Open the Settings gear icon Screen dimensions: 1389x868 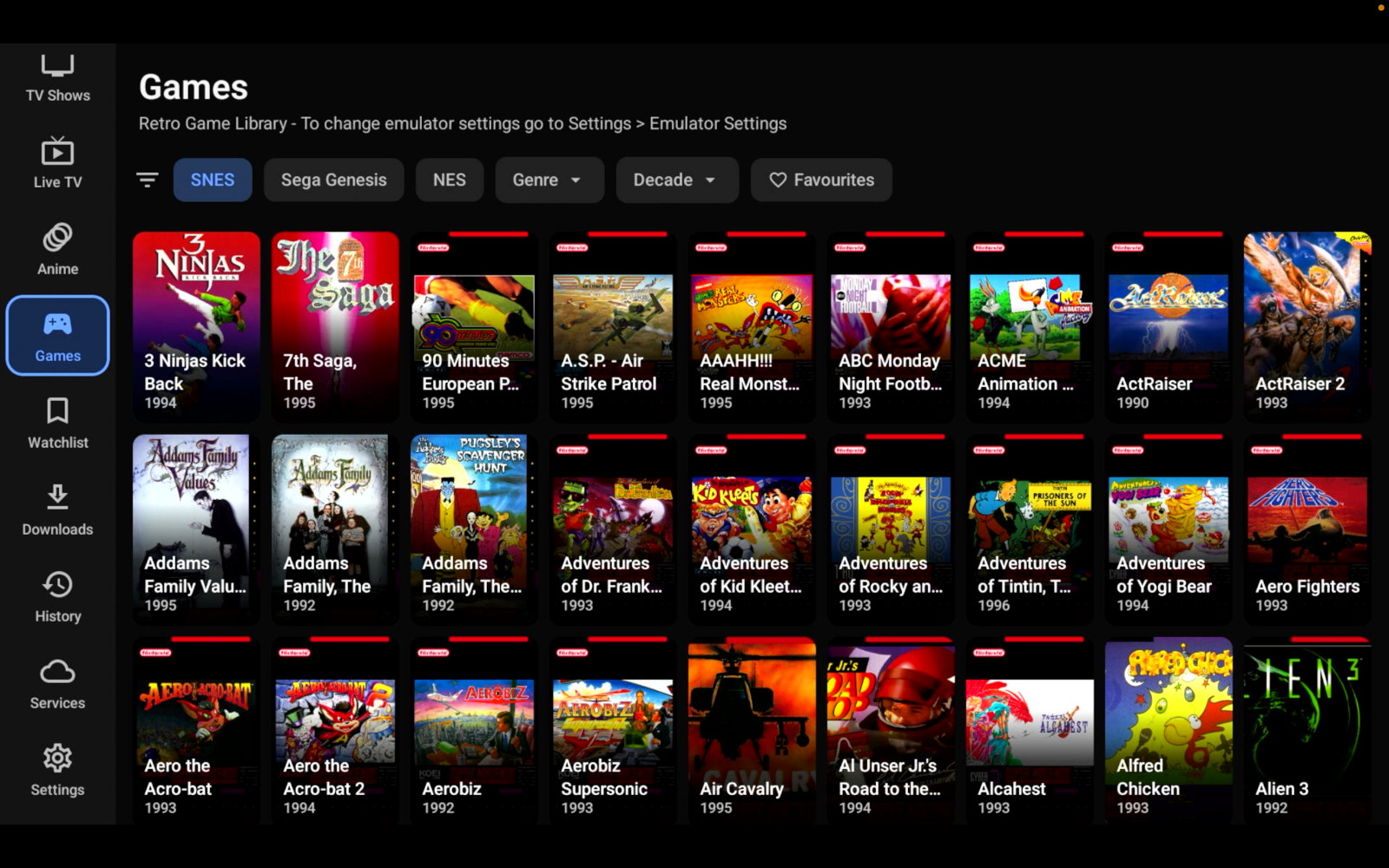point(57,759)
